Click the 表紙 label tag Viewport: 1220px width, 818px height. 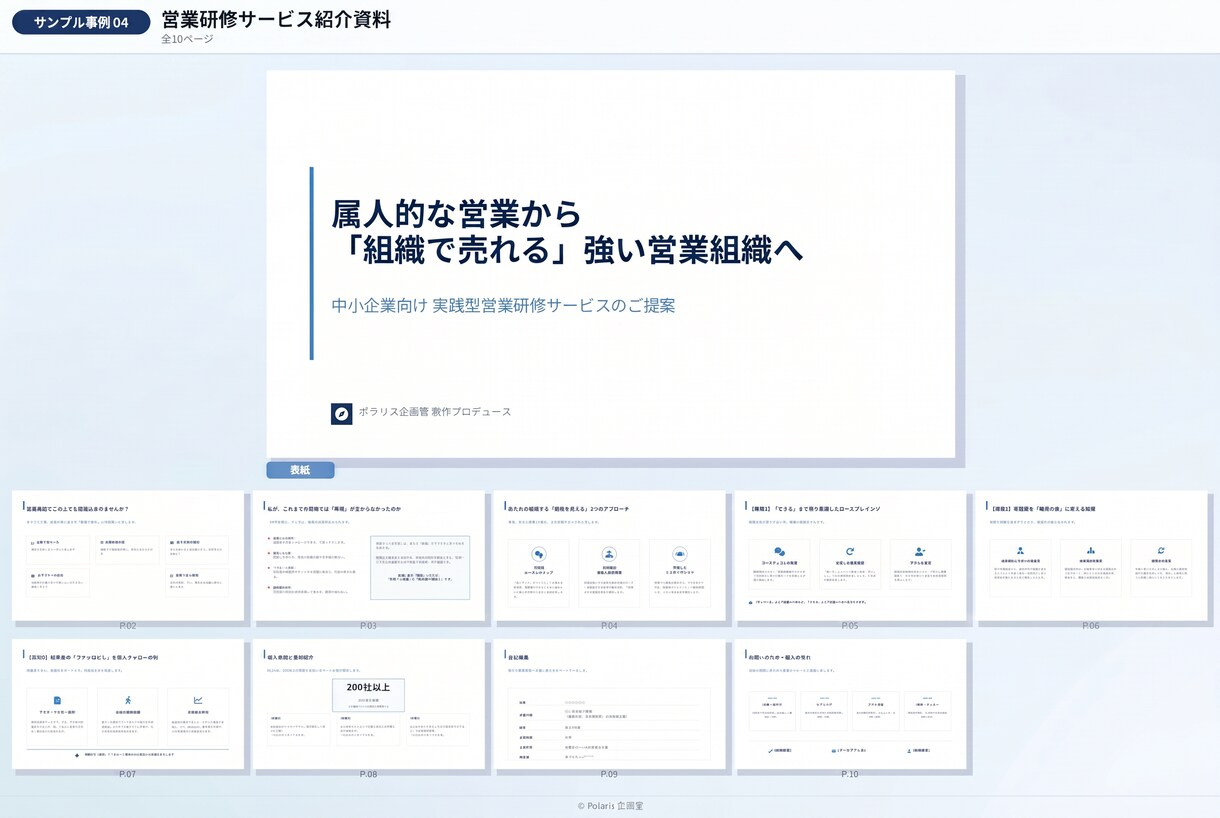tap(300, 470)
